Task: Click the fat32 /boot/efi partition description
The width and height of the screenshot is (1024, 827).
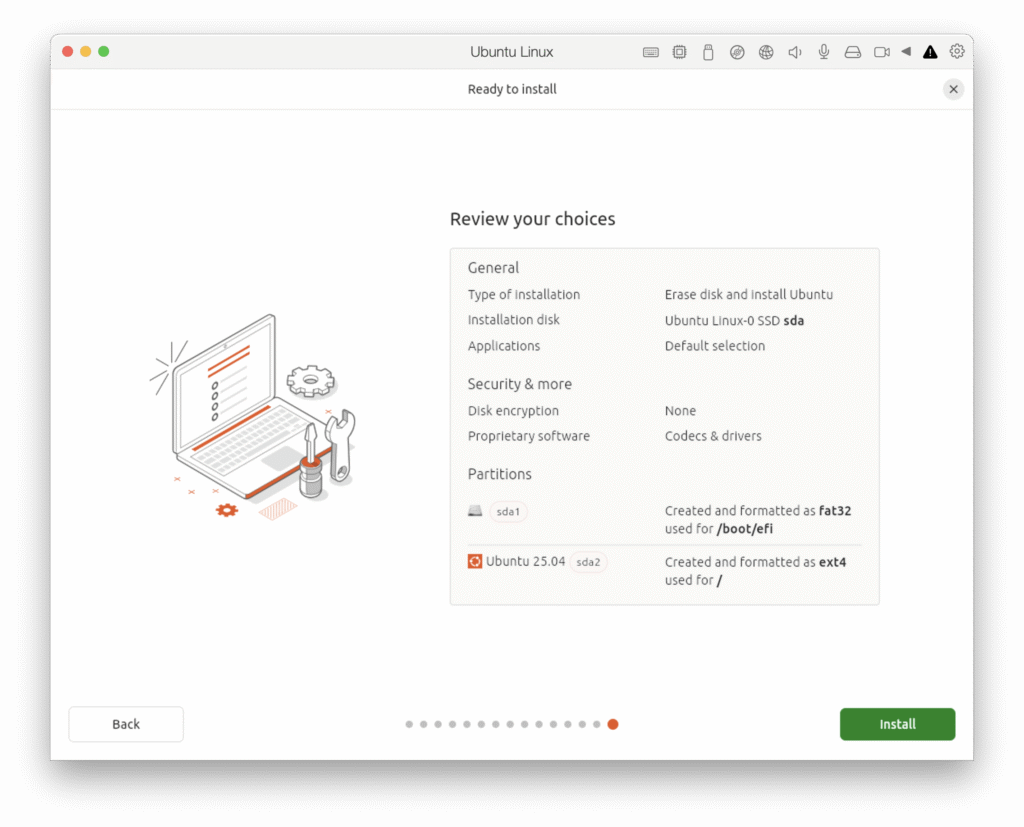Action: tap(758, 520)
